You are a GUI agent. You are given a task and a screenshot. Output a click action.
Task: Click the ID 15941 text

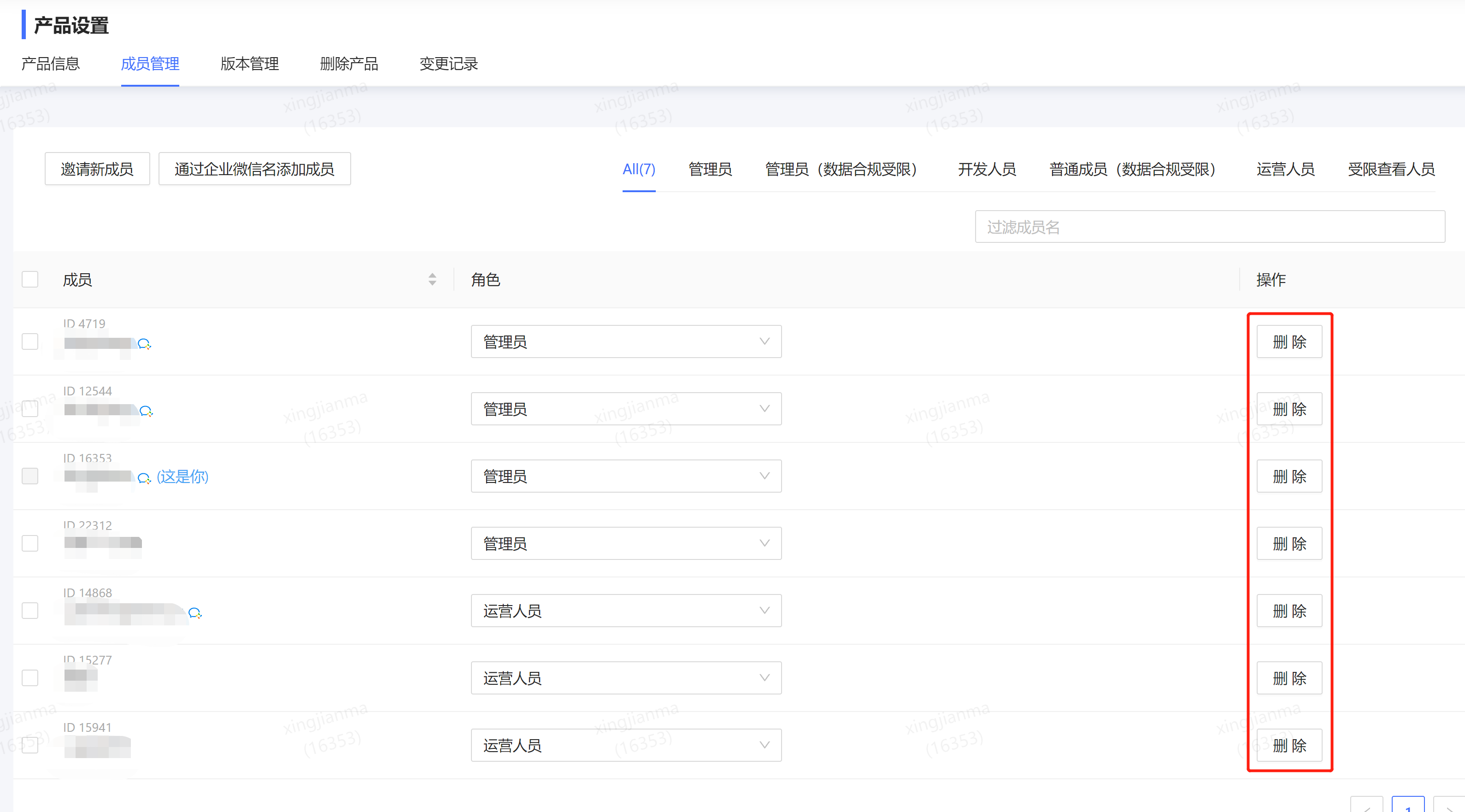pos(87,727)
